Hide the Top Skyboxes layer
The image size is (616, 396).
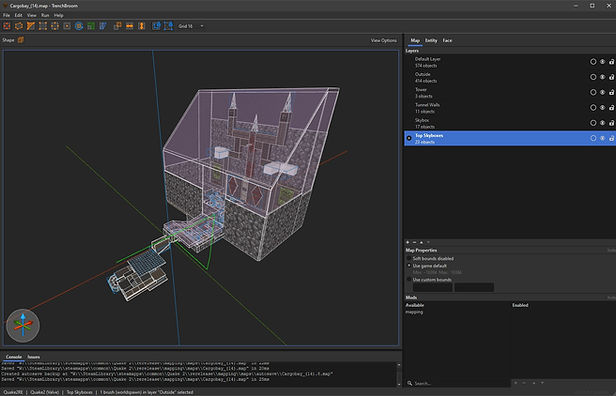click(x=603, y=138)
